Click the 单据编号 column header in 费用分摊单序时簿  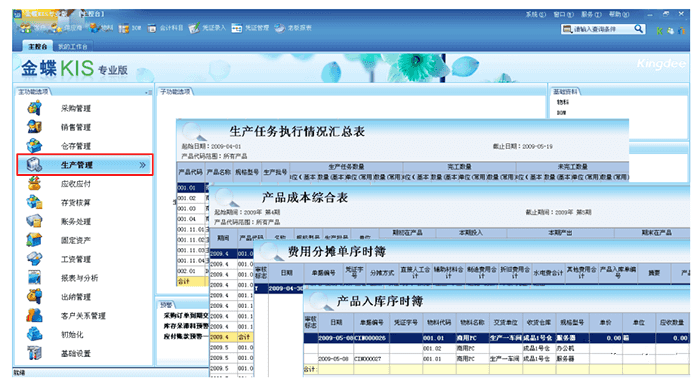[323, 272]
